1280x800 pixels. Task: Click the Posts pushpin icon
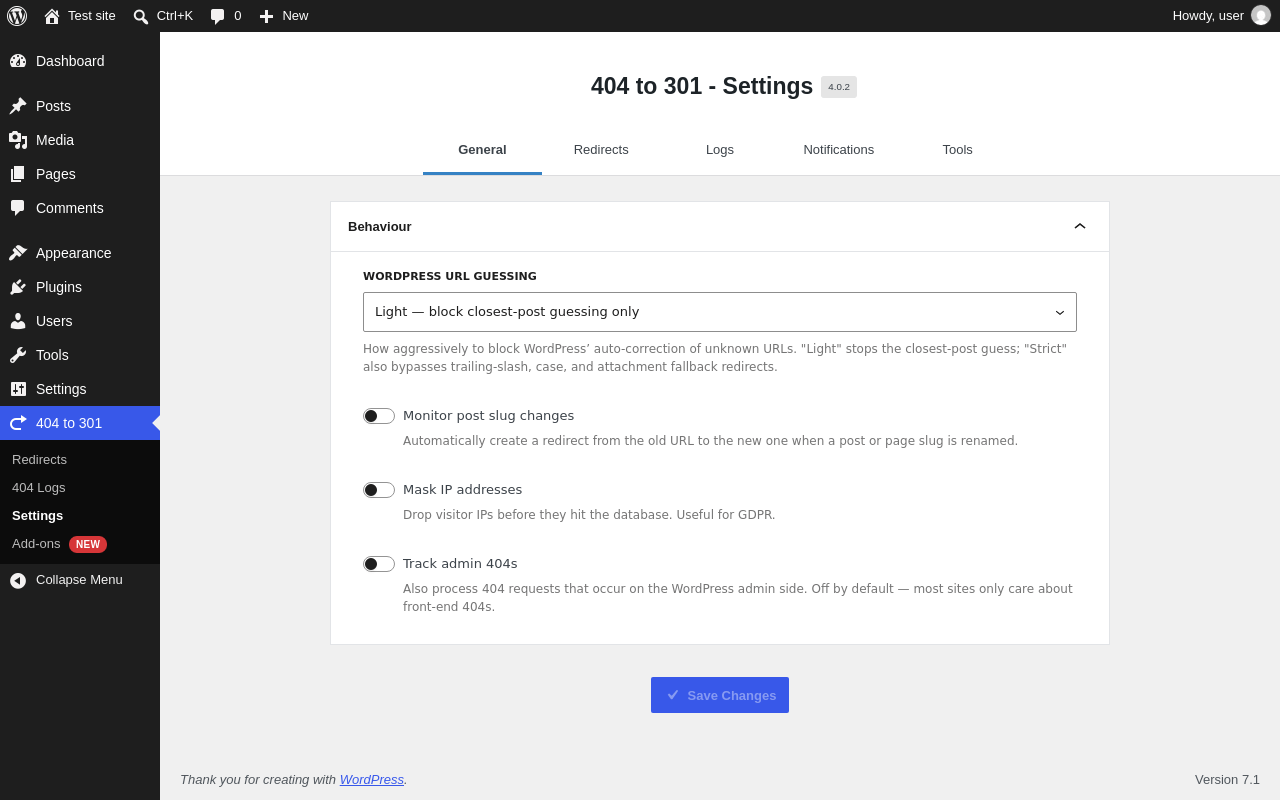18,106
